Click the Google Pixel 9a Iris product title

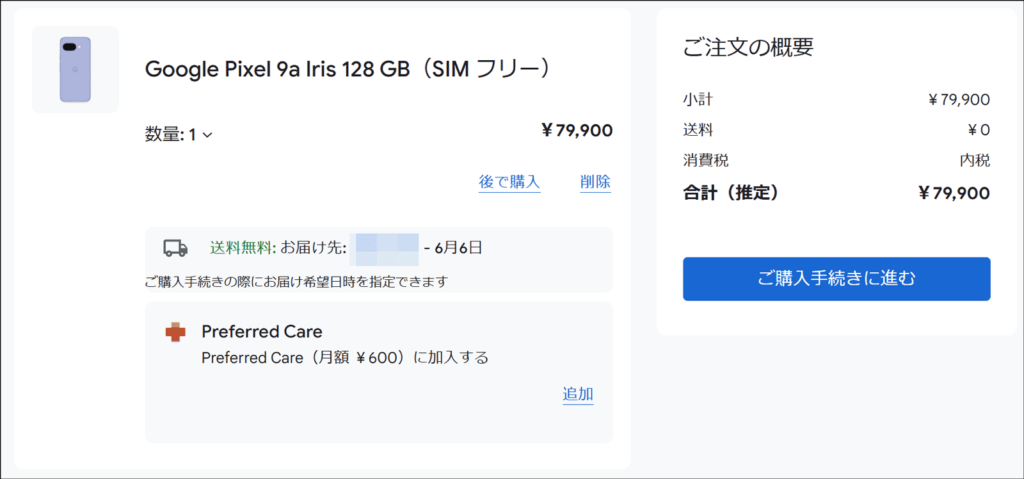pos(346,69)
